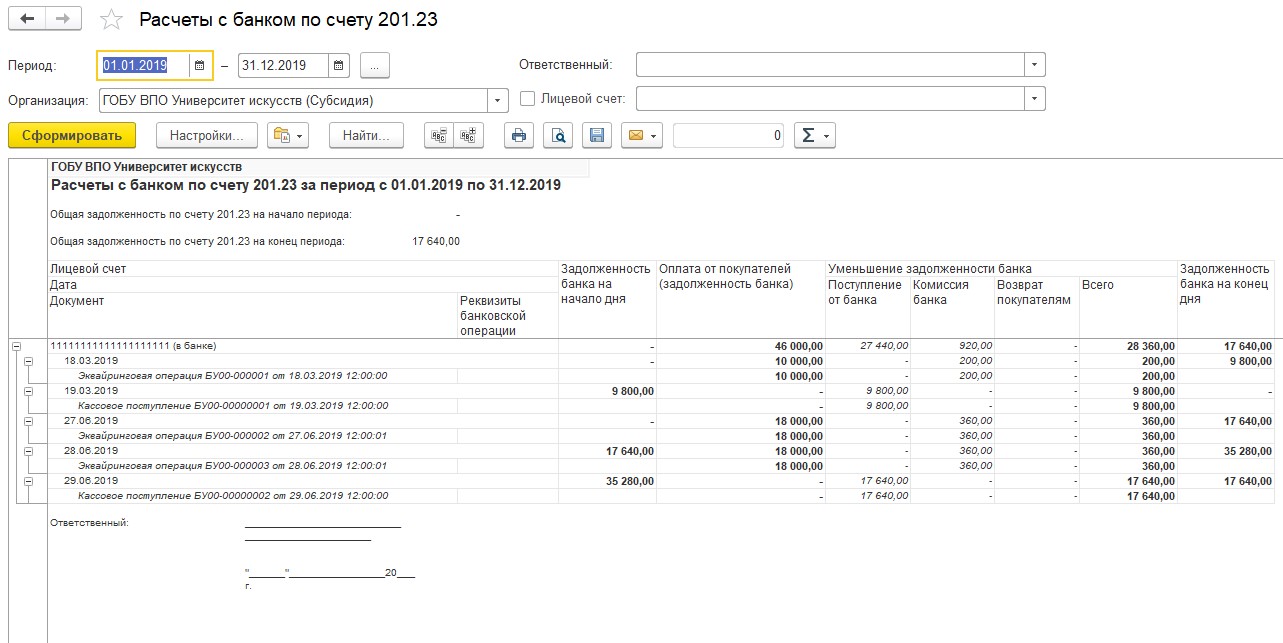Collapse the 27.06.2019 date group
1283x643 pixels.
coord(28,421)
